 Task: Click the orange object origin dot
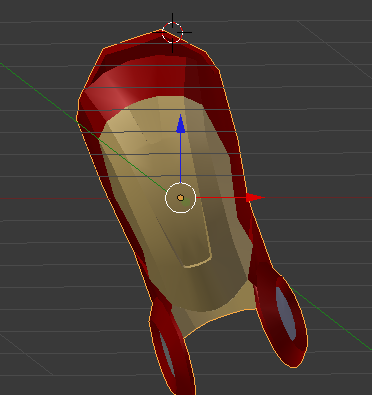click(181, 198)
